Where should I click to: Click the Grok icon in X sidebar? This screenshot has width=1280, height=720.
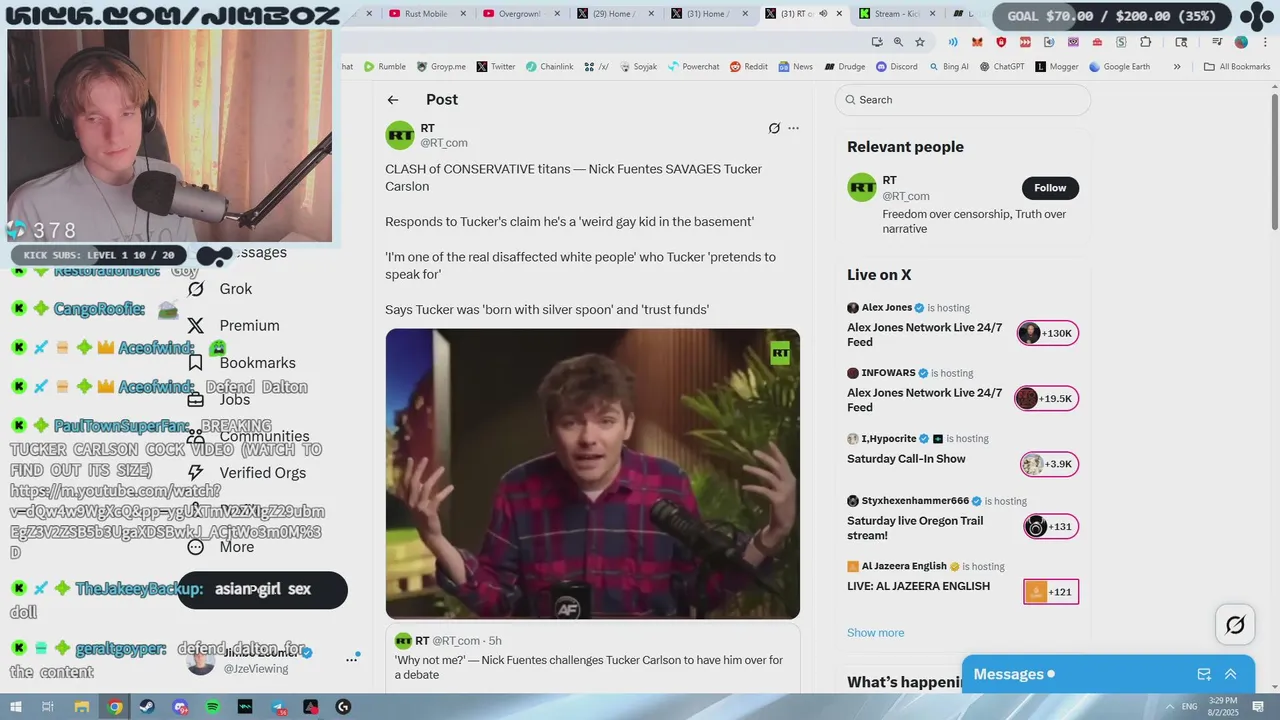196,289
